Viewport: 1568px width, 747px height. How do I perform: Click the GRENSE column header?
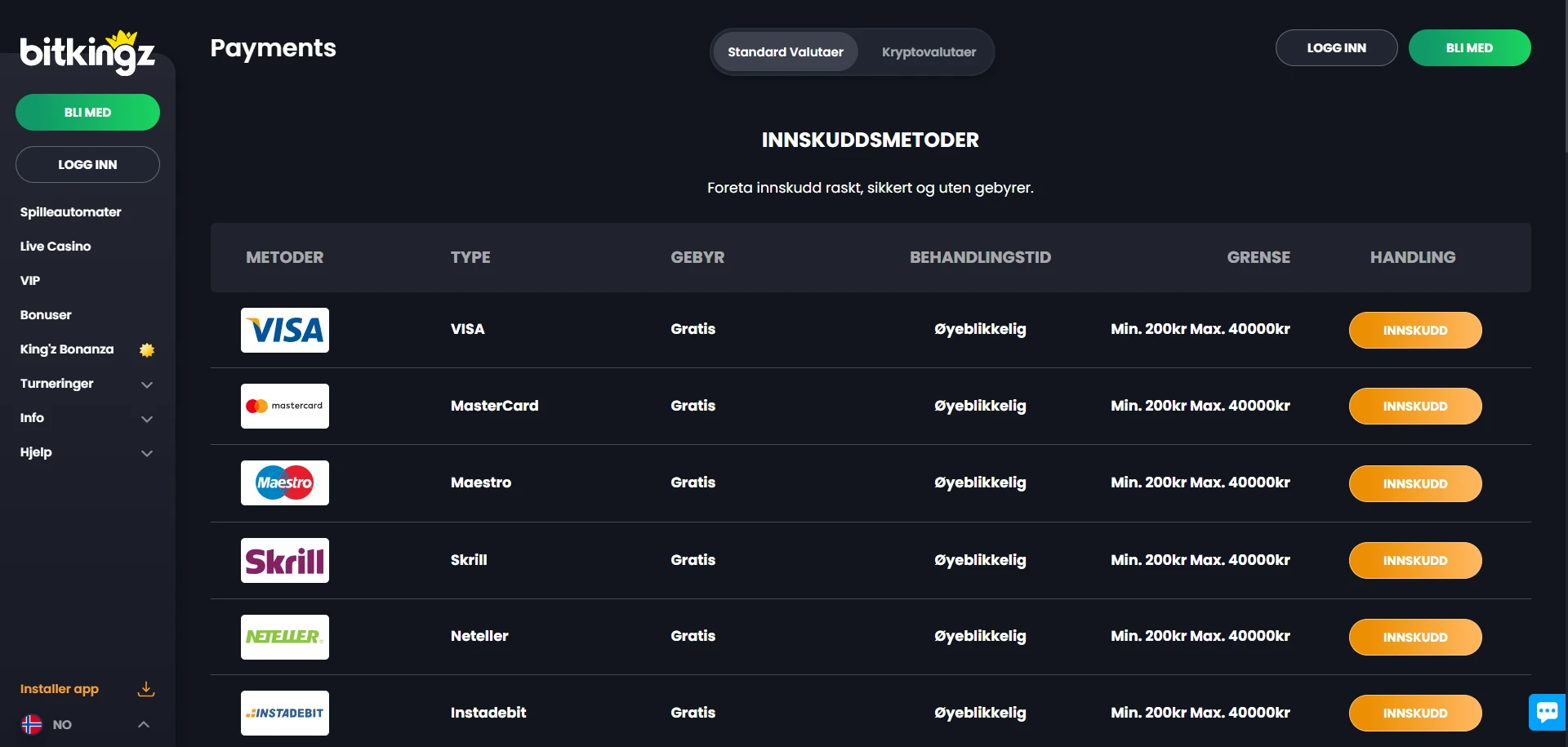1258,257
